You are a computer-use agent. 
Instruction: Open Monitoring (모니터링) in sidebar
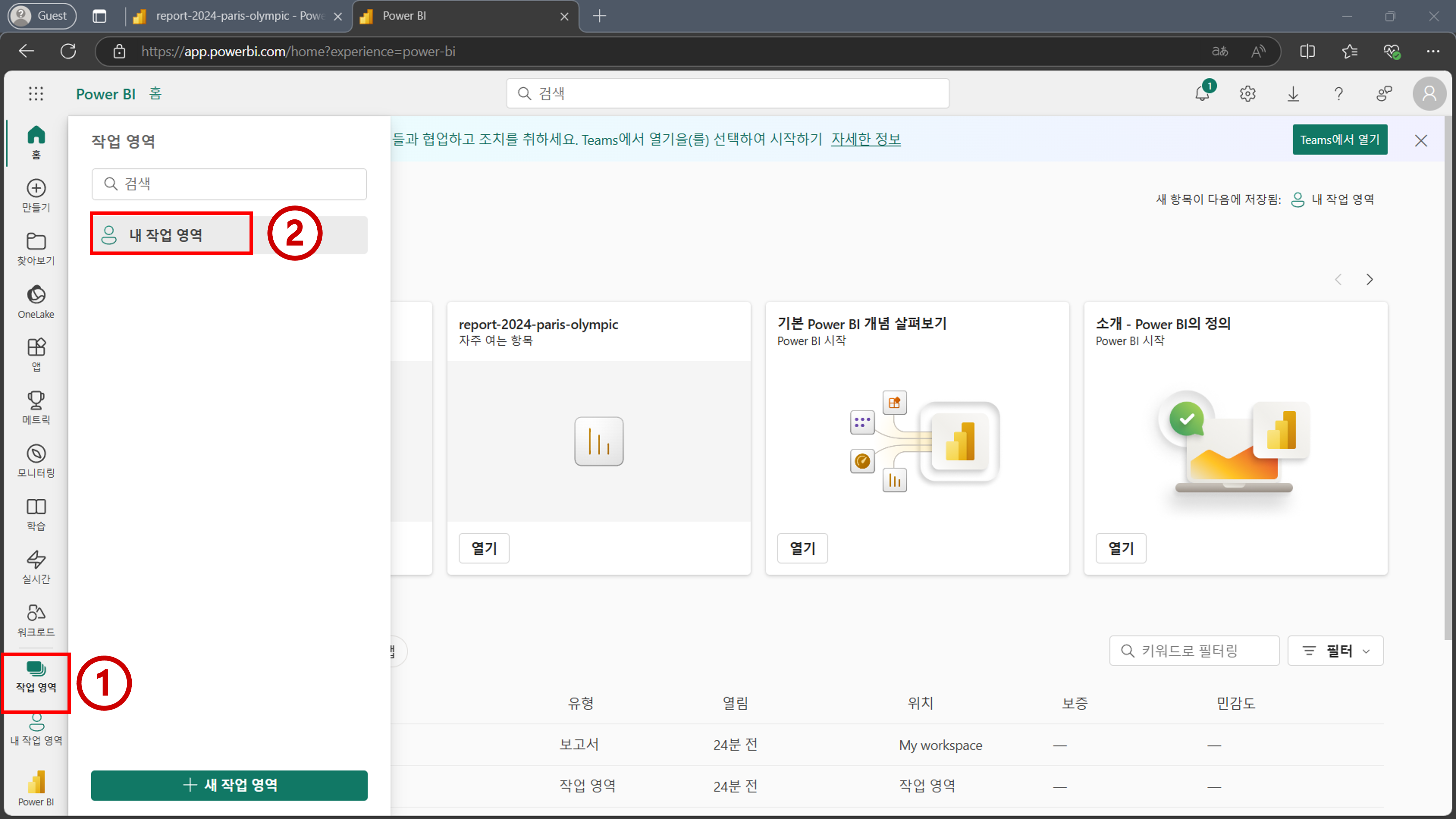(x=36, y=461)
